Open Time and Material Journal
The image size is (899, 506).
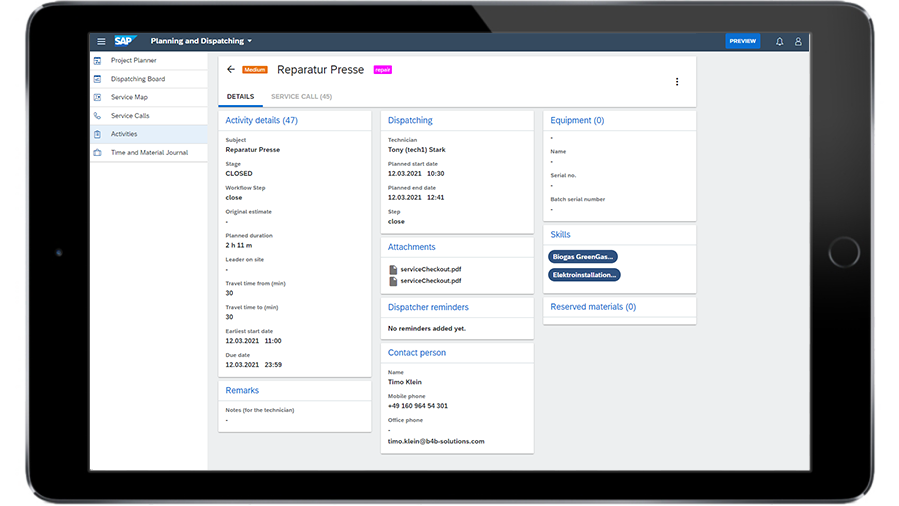tap(149, 153)
